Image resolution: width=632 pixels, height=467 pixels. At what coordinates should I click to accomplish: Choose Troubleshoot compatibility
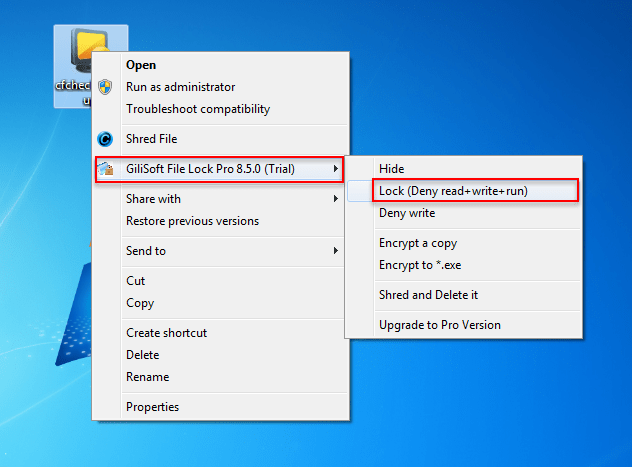(220, 109)
